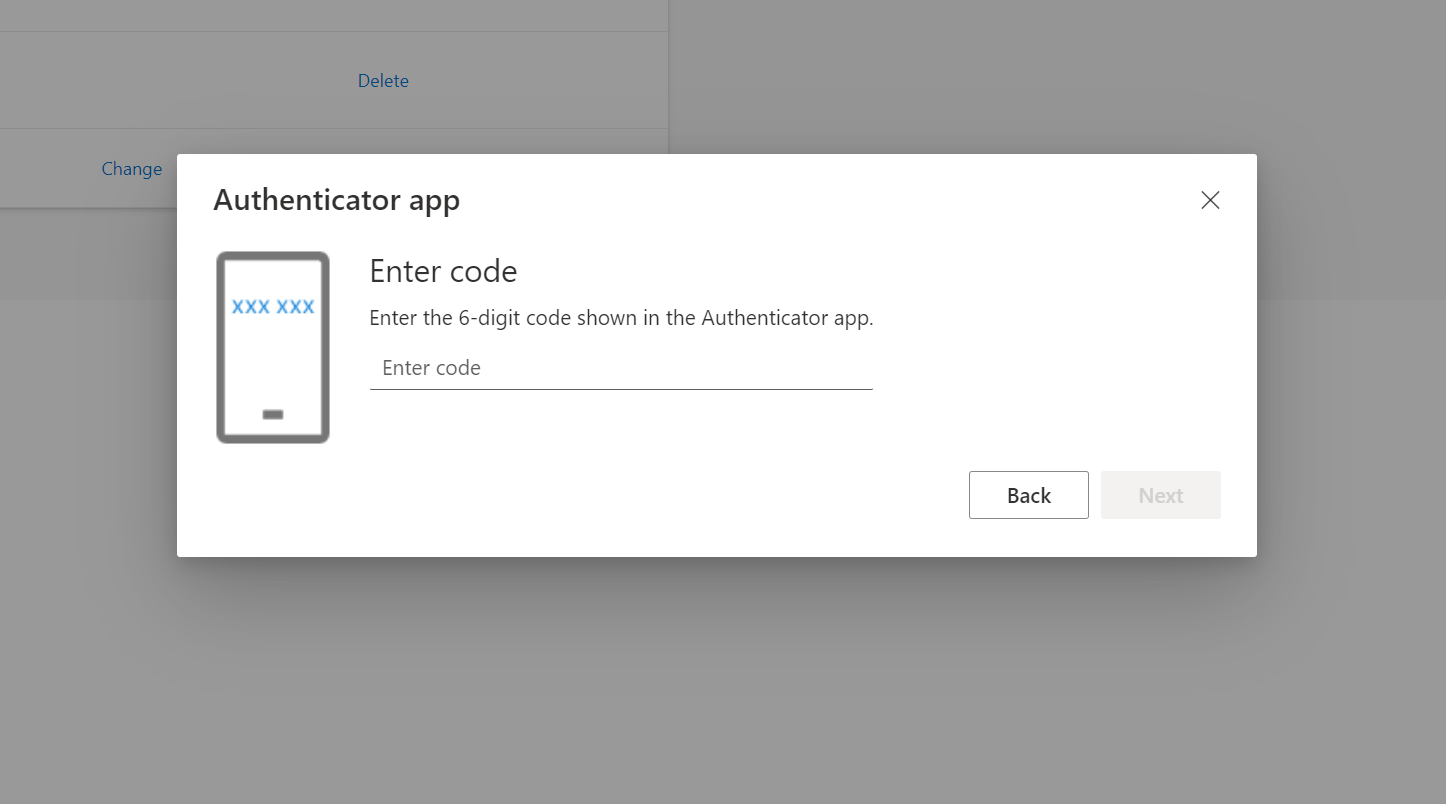Click the "Authenticator app" dialog title
This screenshot has width=1446, height=804.
(x=337, y=200)
